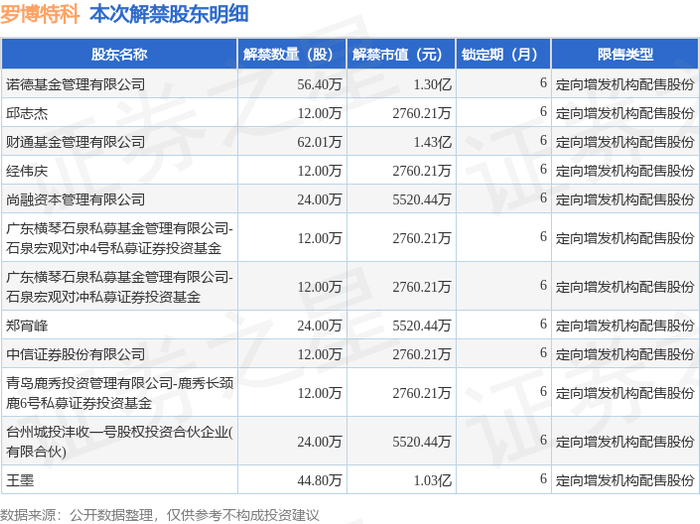Click the 台州城投沣收一号股权投资合伙企业 cell

[x=119, y=441]
